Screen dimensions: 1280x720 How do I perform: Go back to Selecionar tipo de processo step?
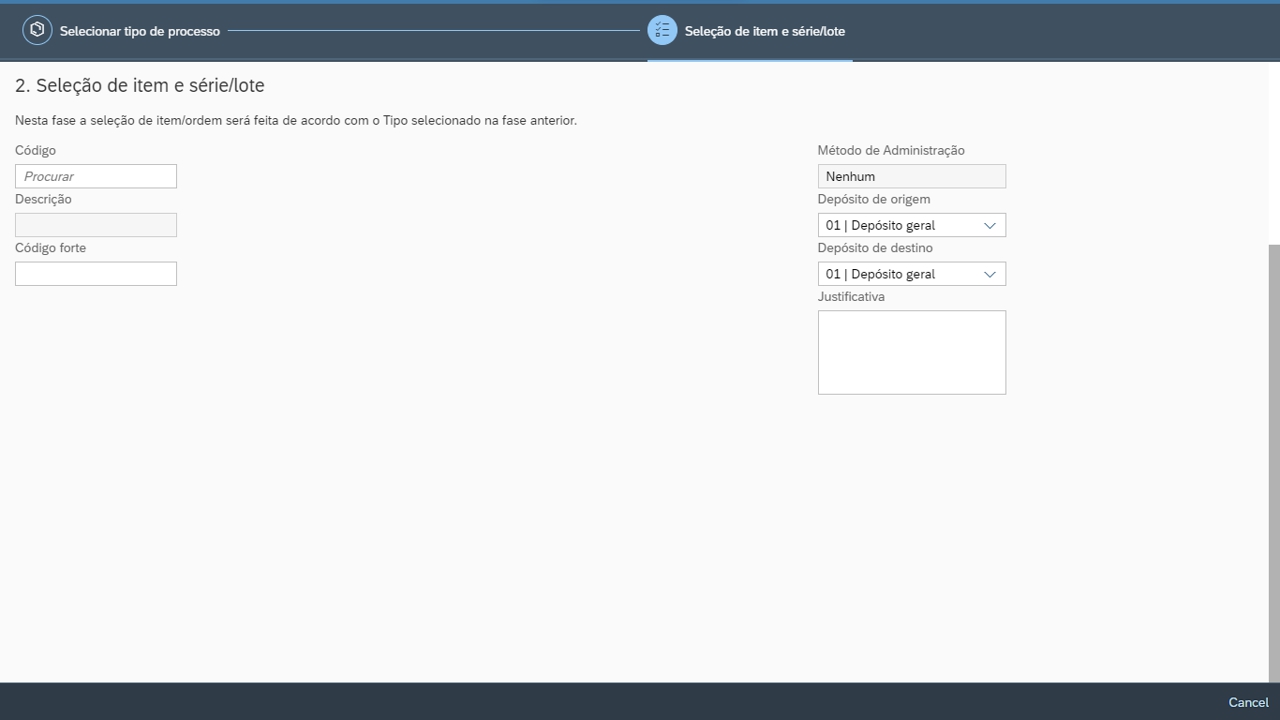click(x=139, y=31)
